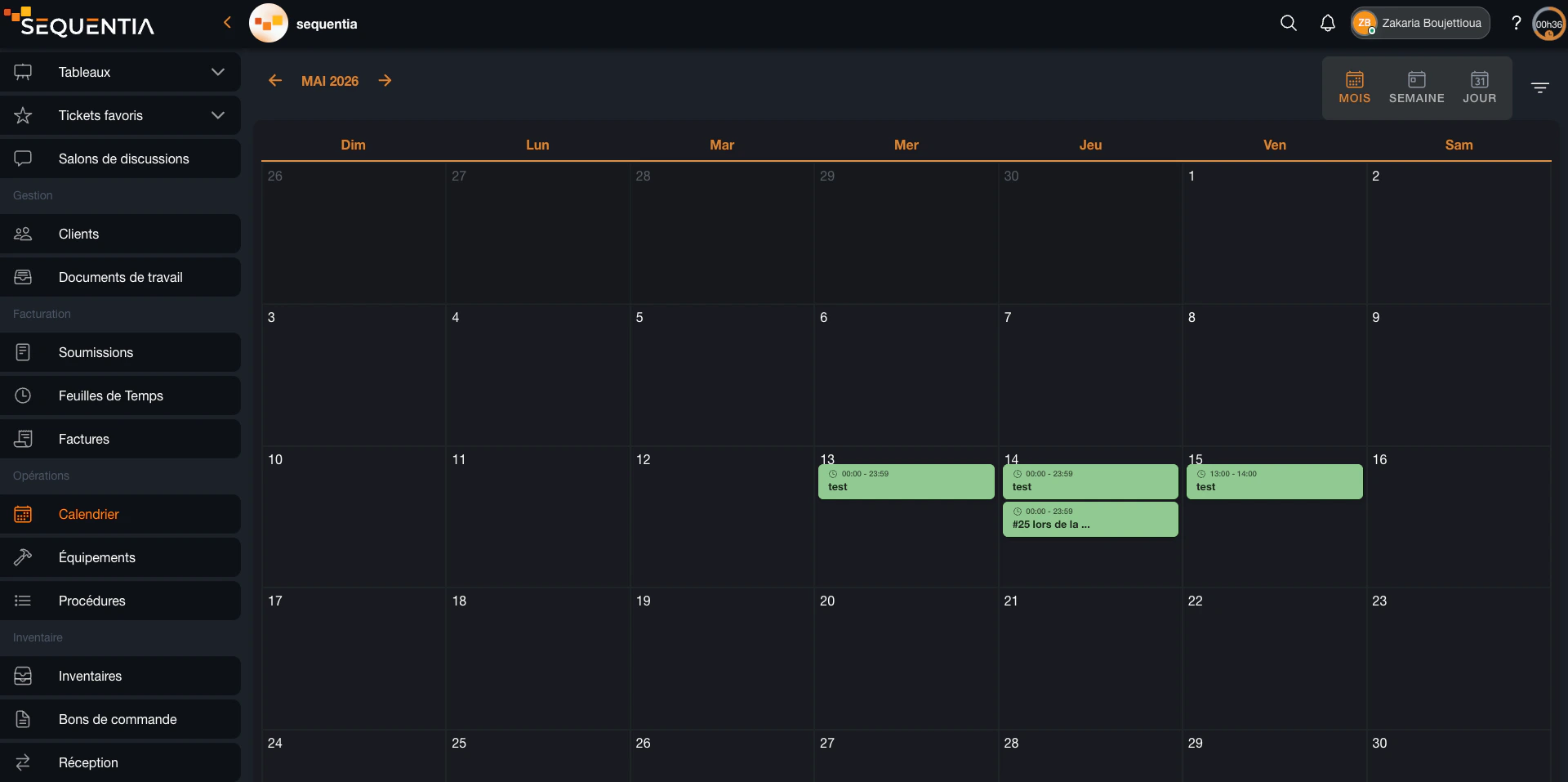
Task: Switch to SEMAINE view
Action: point(1417,87)
